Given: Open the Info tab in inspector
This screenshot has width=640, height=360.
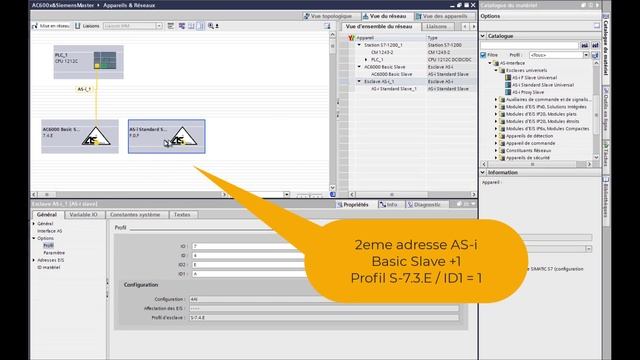Looking at the screenshot, I should point(388,204).
